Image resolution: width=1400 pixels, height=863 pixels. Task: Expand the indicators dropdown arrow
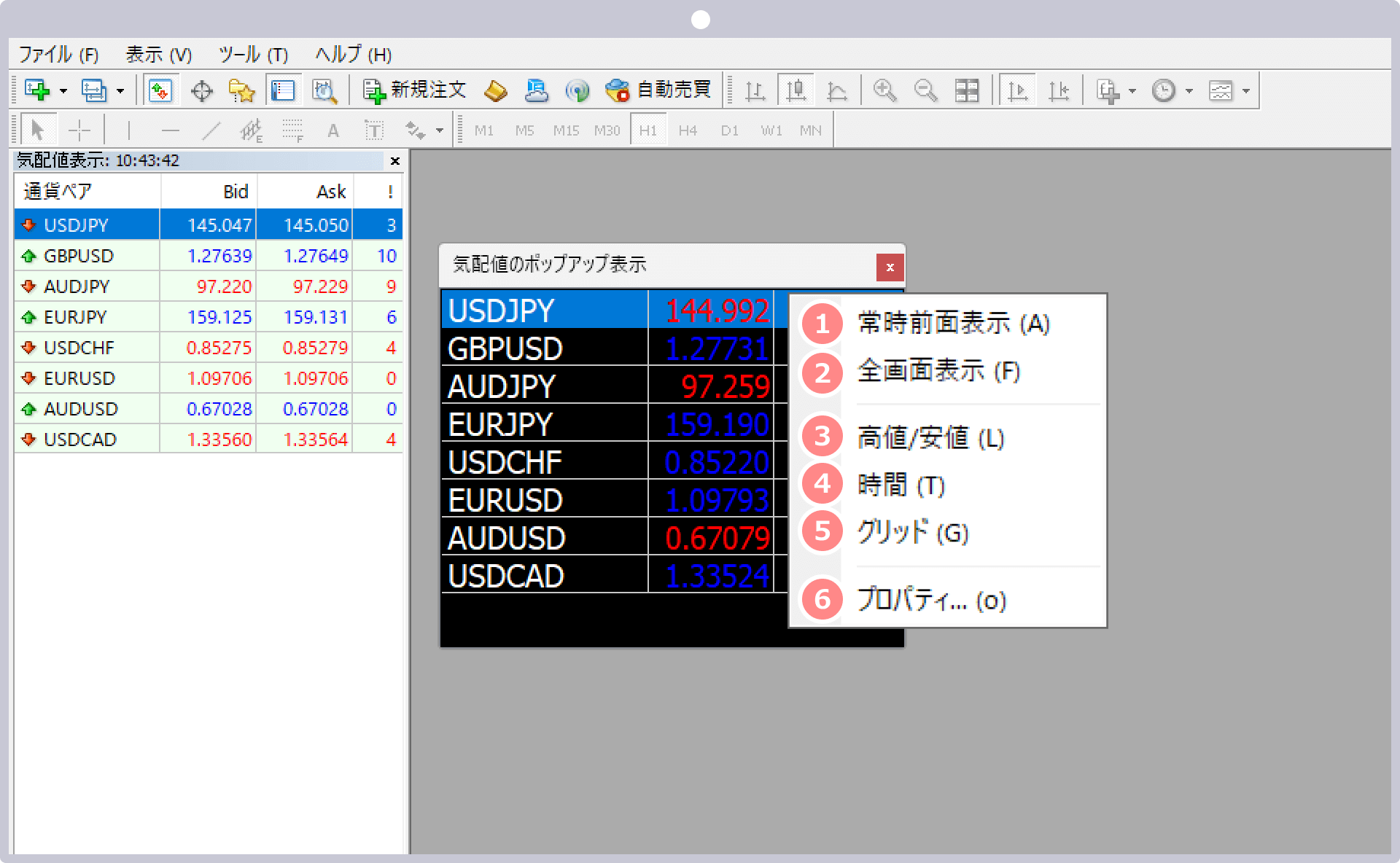tap(1132, 91)
